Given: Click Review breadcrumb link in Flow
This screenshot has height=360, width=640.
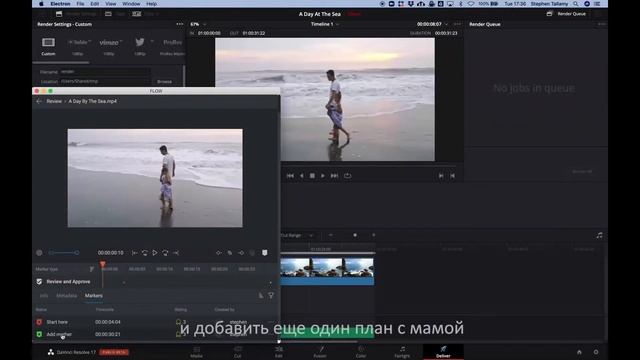Looking at the screenshot, I should click(x=54, y=101).
